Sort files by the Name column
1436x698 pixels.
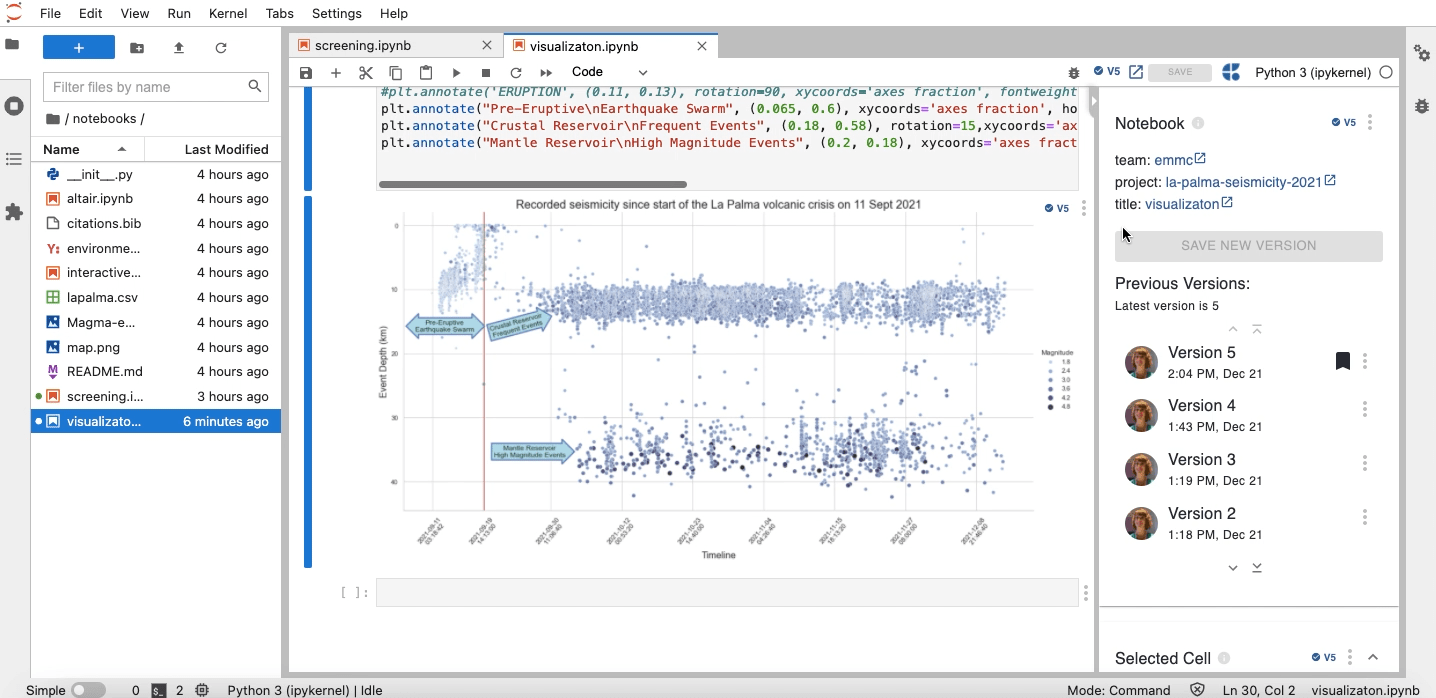(x=88, y=149)
